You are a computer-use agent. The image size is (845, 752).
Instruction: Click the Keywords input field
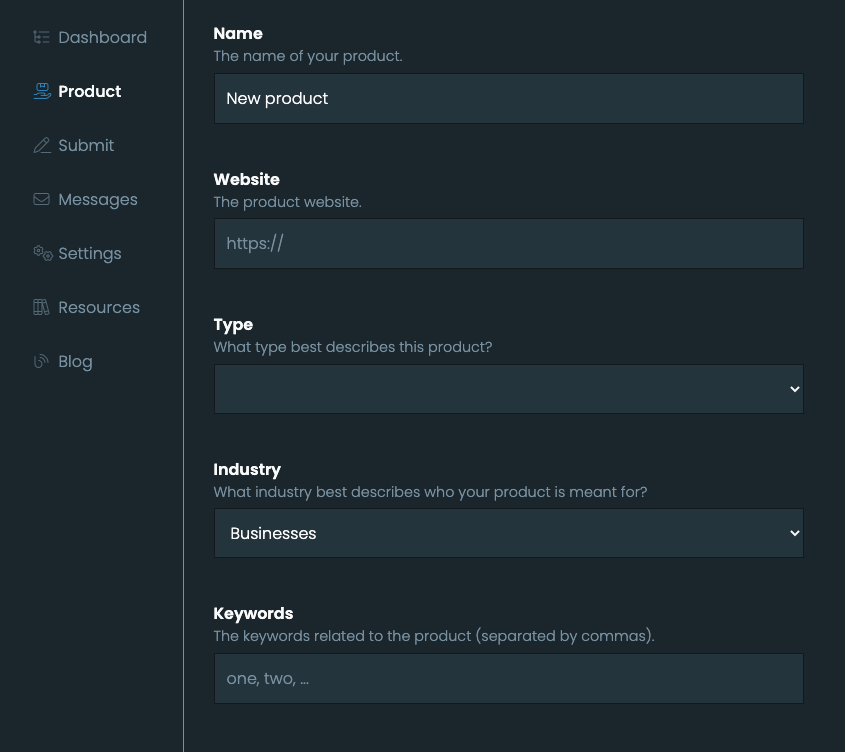[x=508, y=679]
